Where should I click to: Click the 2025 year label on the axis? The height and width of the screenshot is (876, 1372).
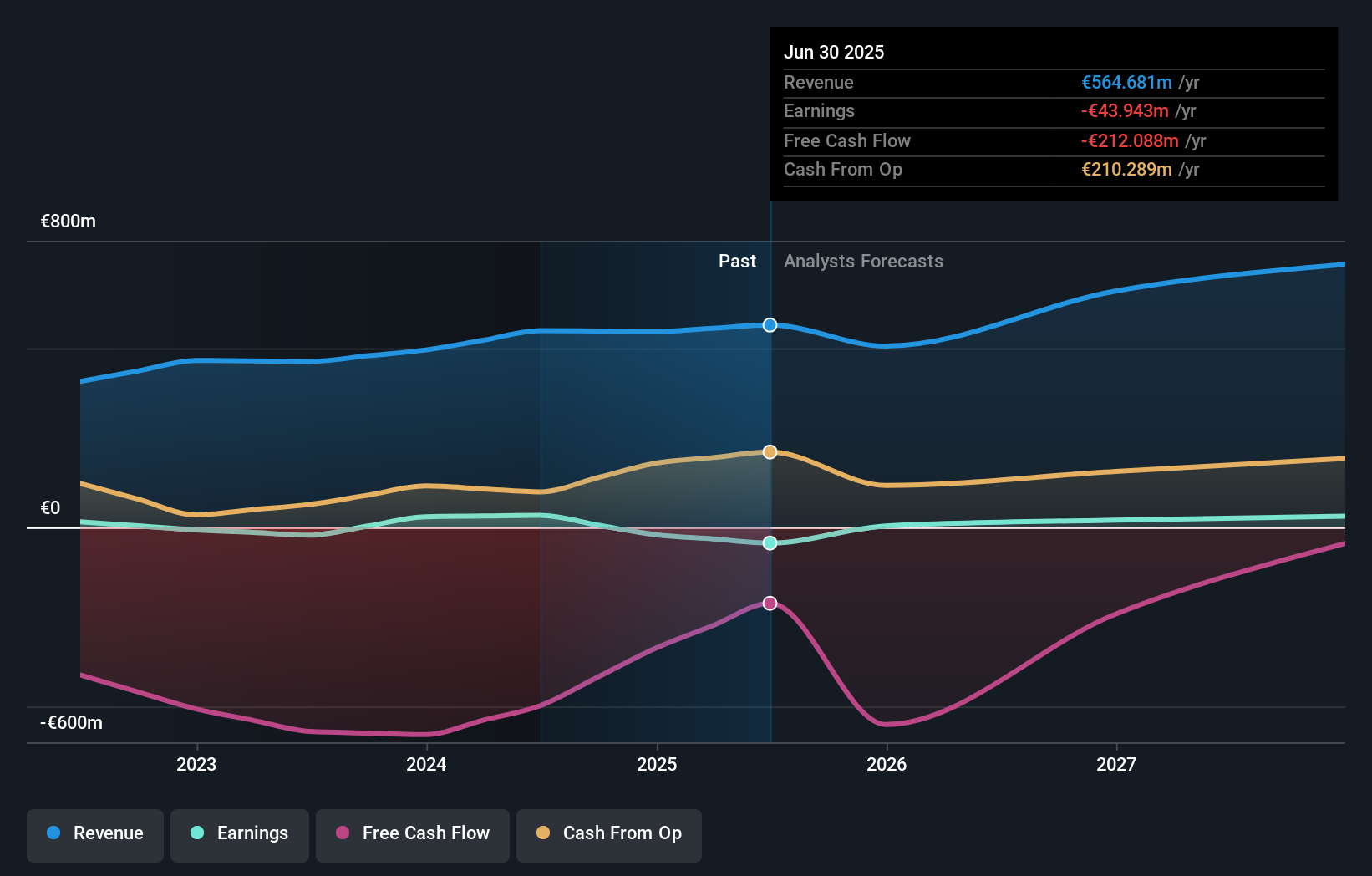click(658, 763)
